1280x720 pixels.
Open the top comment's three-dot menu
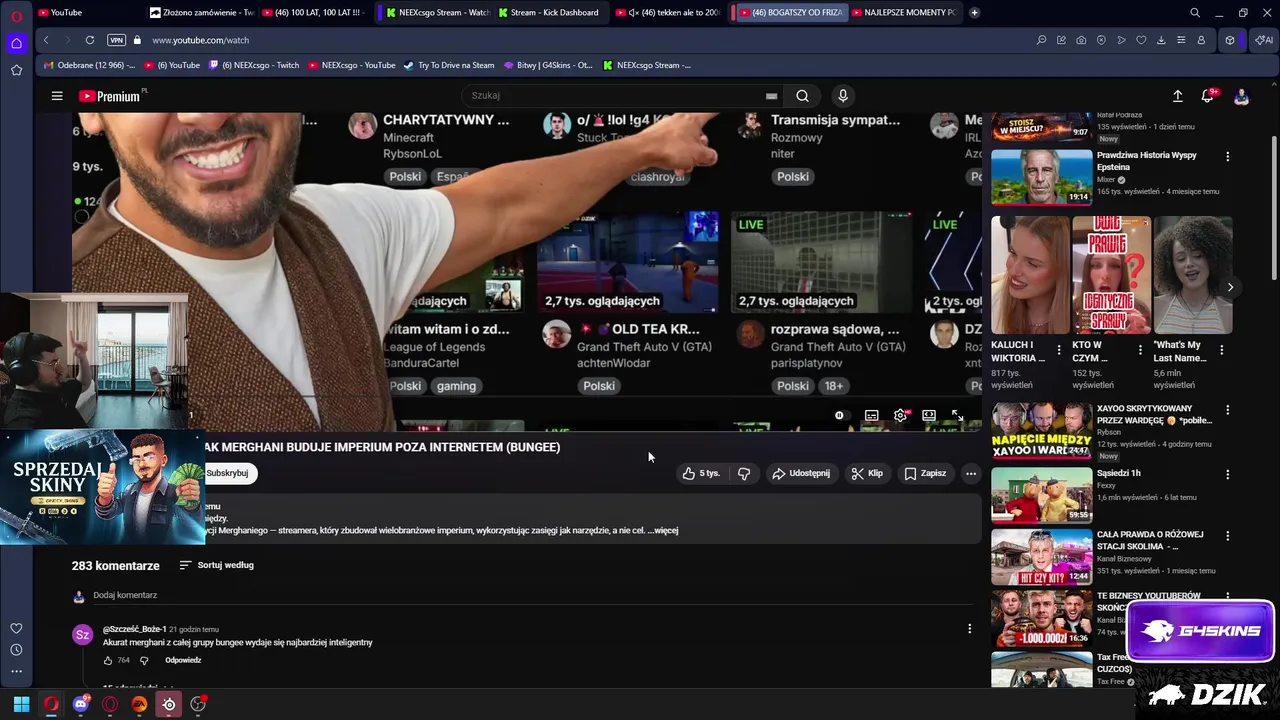click(969, 629)
